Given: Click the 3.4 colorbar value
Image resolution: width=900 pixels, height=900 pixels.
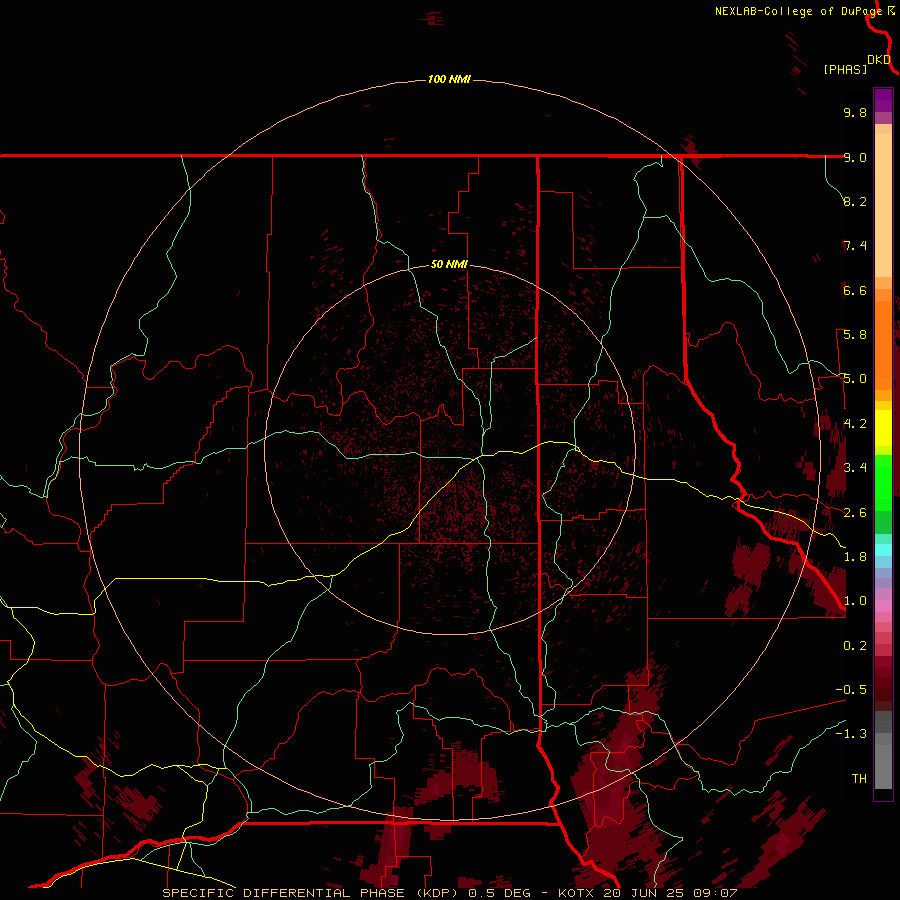Looking at the screenshot, I should click(855, 468).
